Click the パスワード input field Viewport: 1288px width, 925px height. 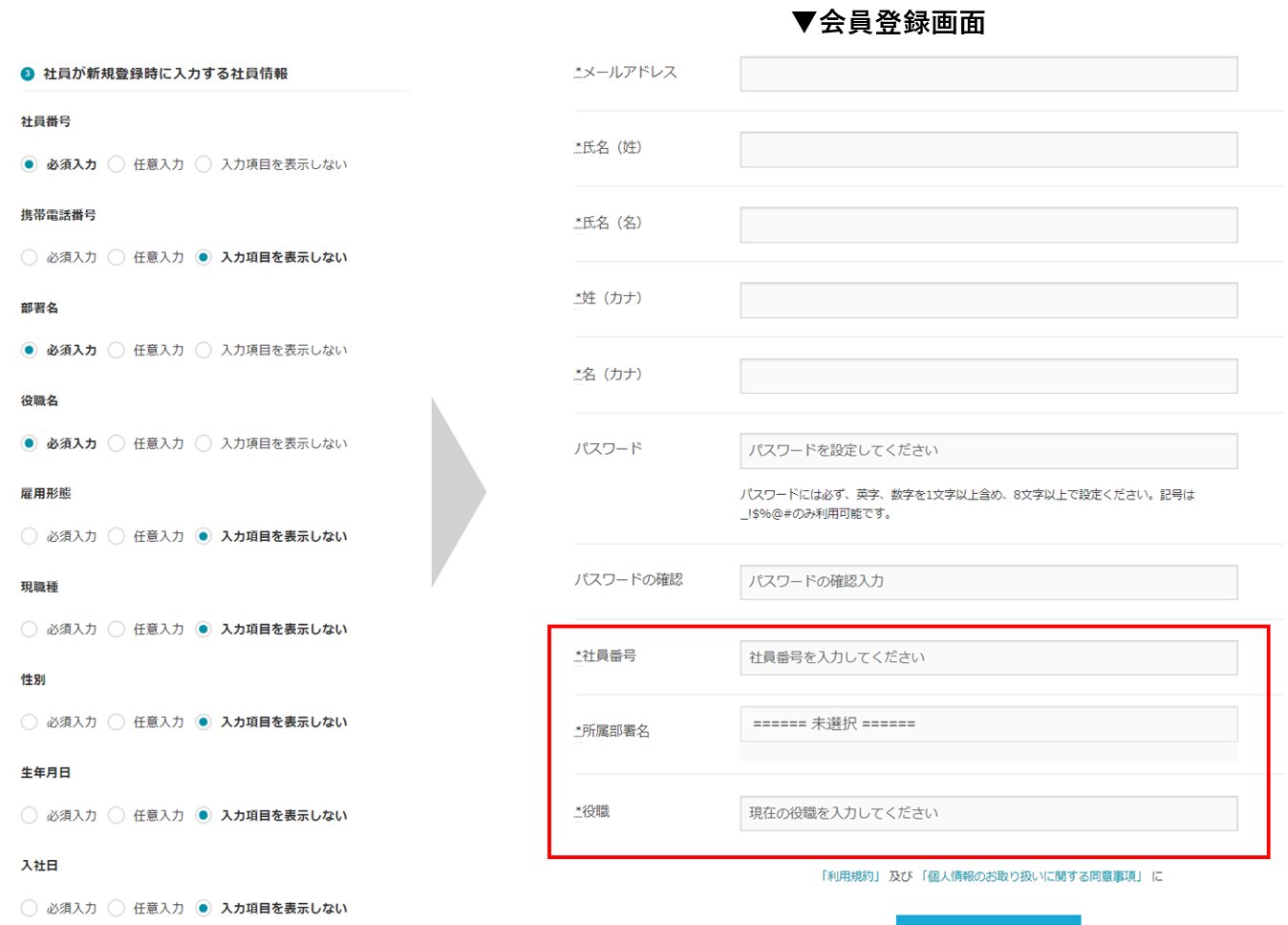(x=988, y=451)
